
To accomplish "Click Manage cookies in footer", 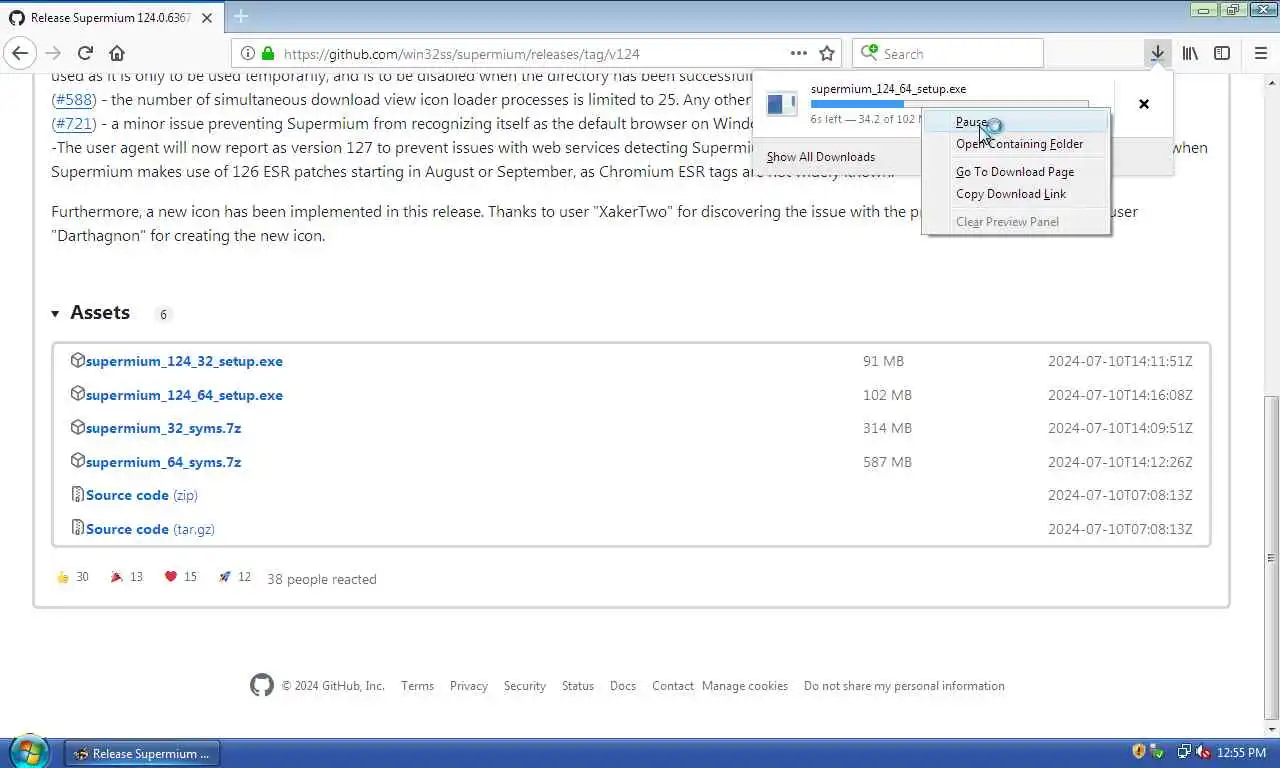I will [x=745, y=686].
